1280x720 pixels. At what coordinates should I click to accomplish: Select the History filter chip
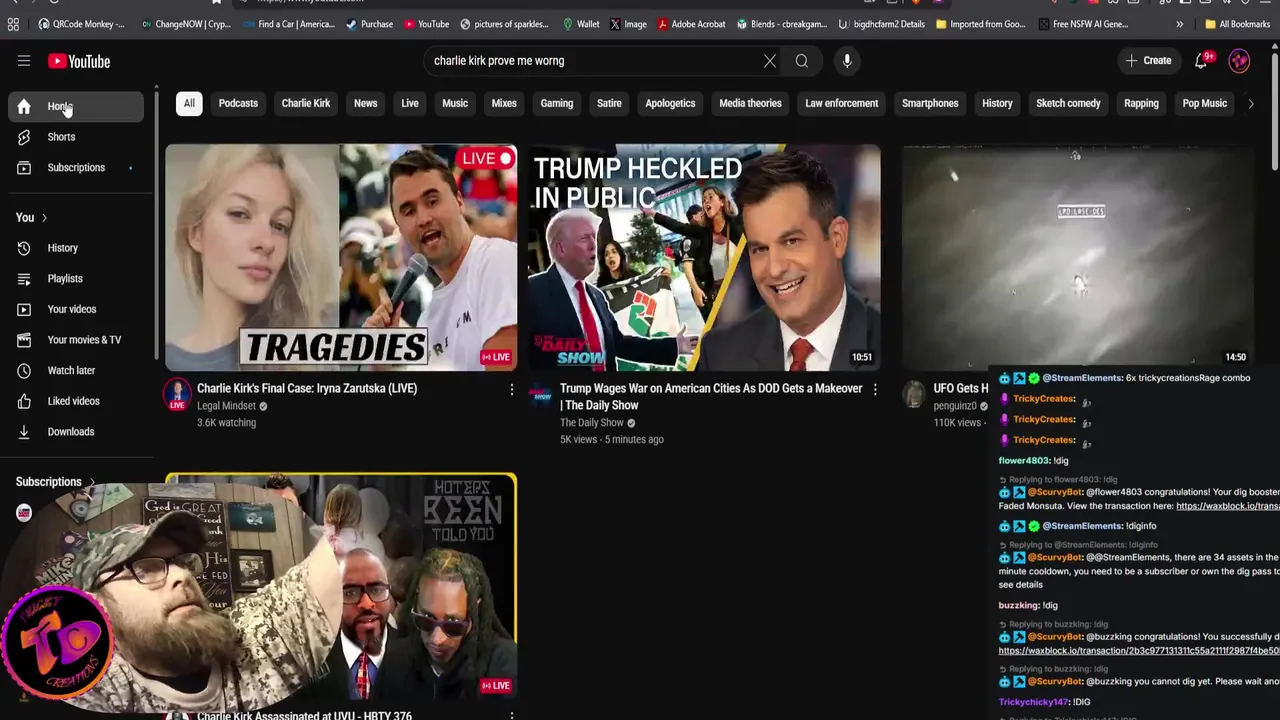click(x=997, y=103)
